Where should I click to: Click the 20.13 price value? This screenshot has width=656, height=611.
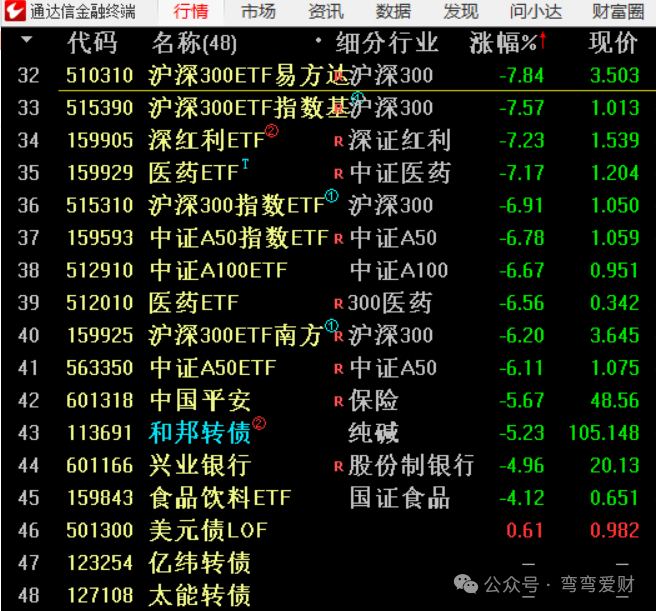tap(615, 466)
